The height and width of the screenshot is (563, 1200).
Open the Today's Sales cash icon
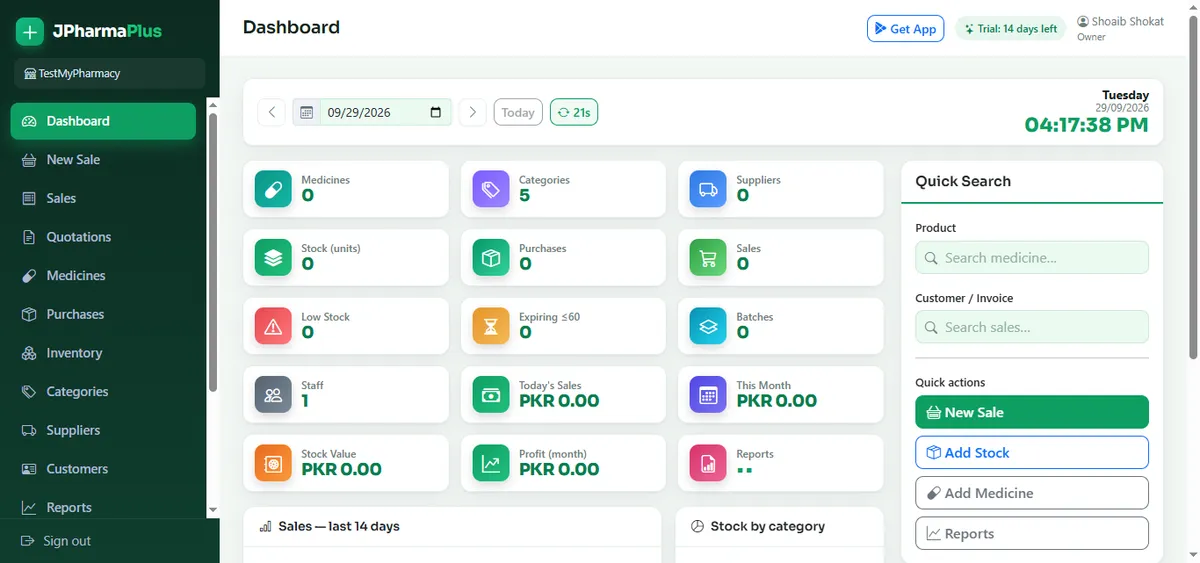[491, 394]
